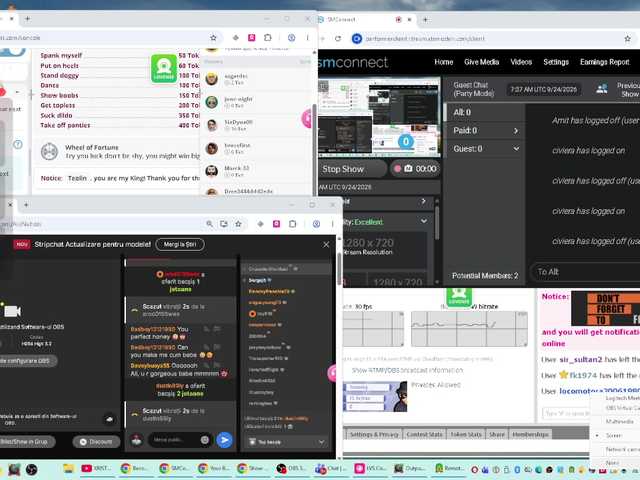Open new tab in SMConnect browser window
Screen dimensions: 640x480
click(x=425, y=19)
